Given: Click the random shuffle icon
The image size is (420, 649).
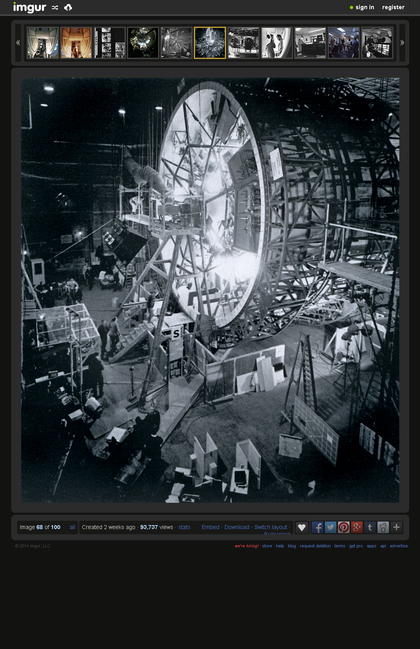Looking at the screenshot, I should 55,7.
